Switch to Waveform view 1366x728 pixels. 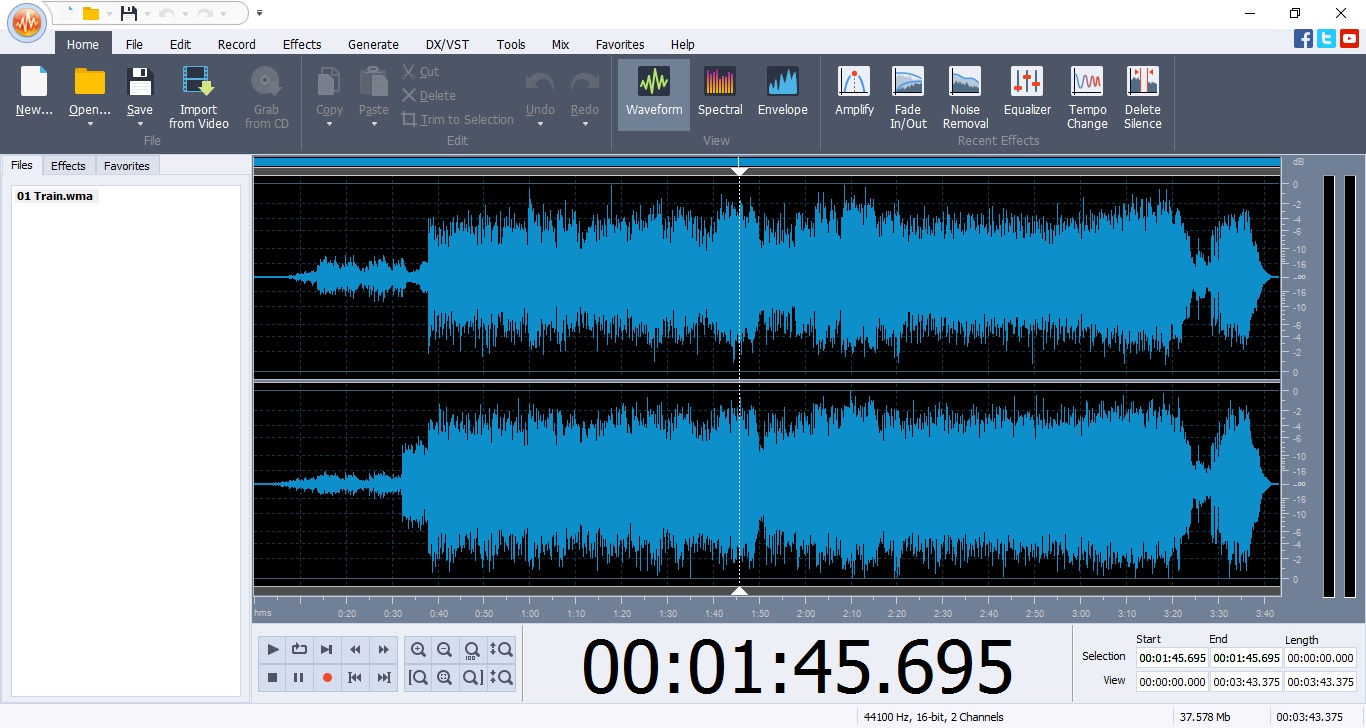654,95
